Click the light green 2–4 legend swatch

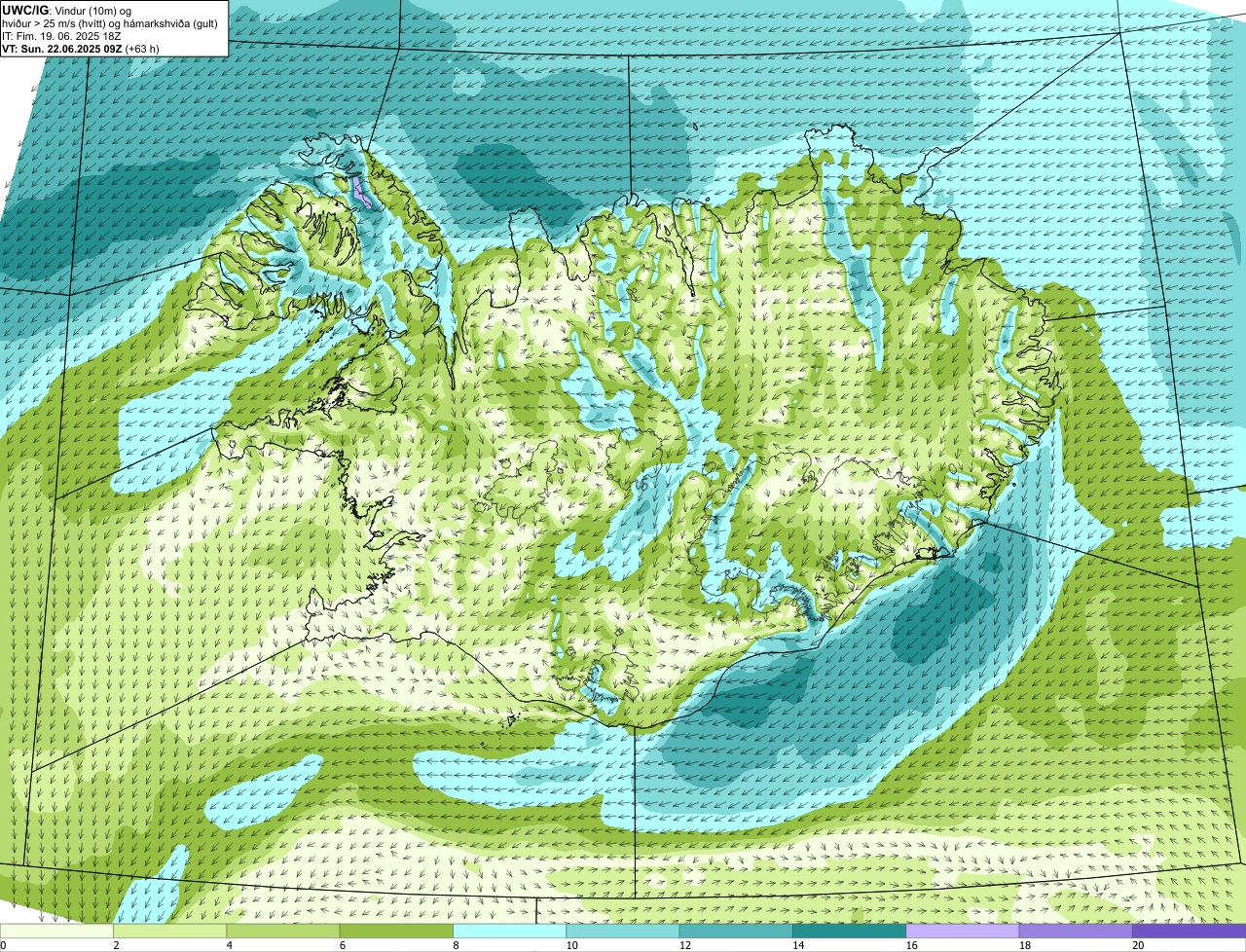pos(170,931)
